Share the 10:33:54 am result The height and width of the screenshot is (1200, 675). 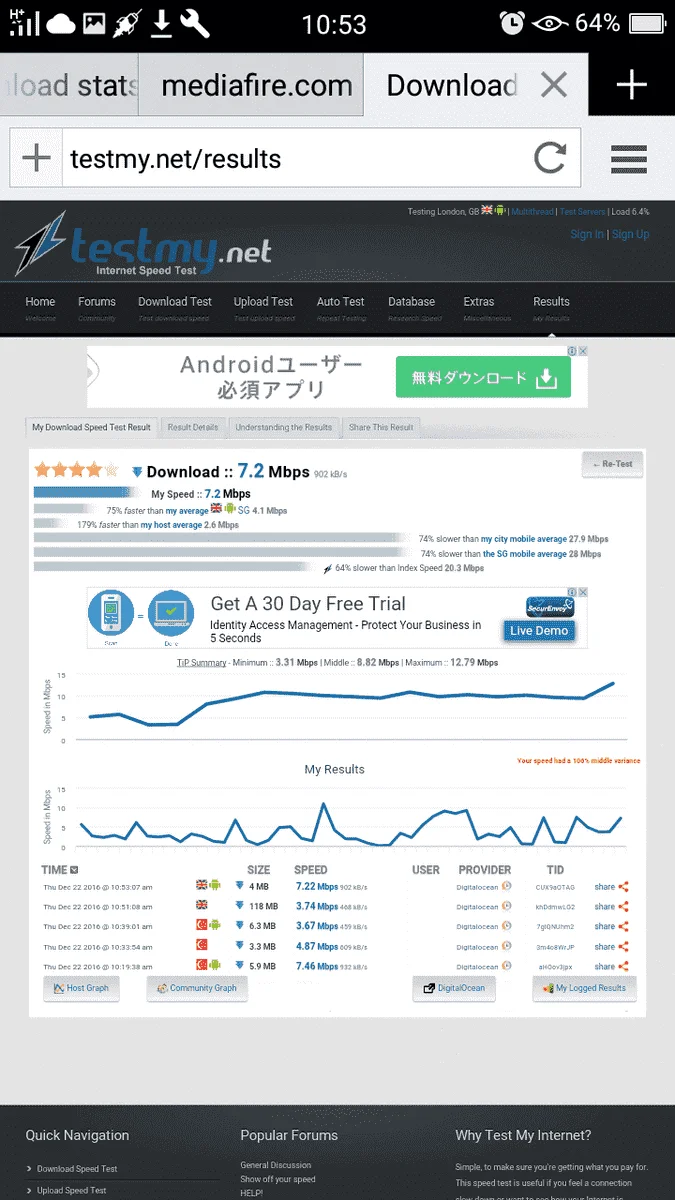(611, 947)
